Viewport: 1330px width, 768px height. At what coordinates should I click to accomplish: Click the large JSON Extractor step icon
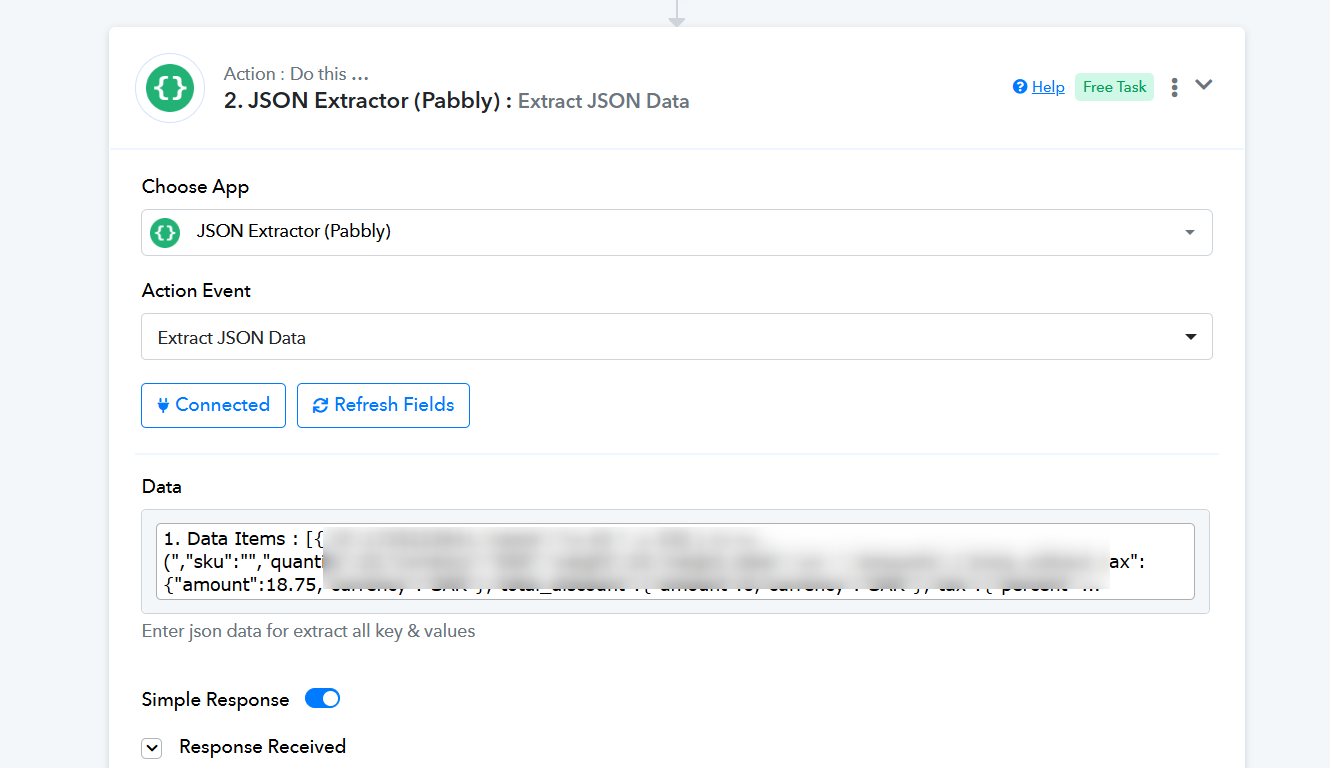point(170,88)
